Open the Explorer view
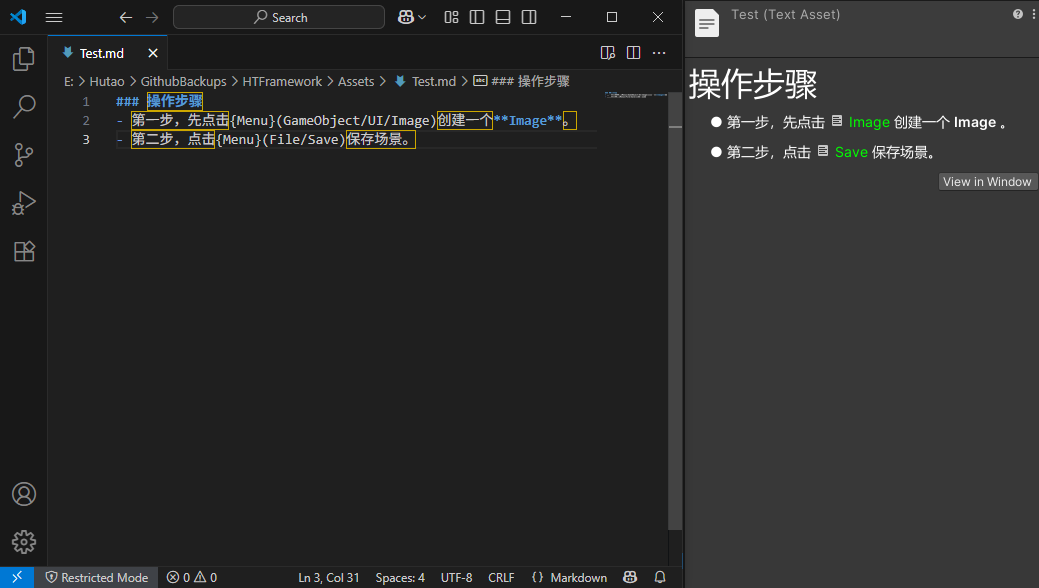The image size is (1039, 588). click(23, 59)
